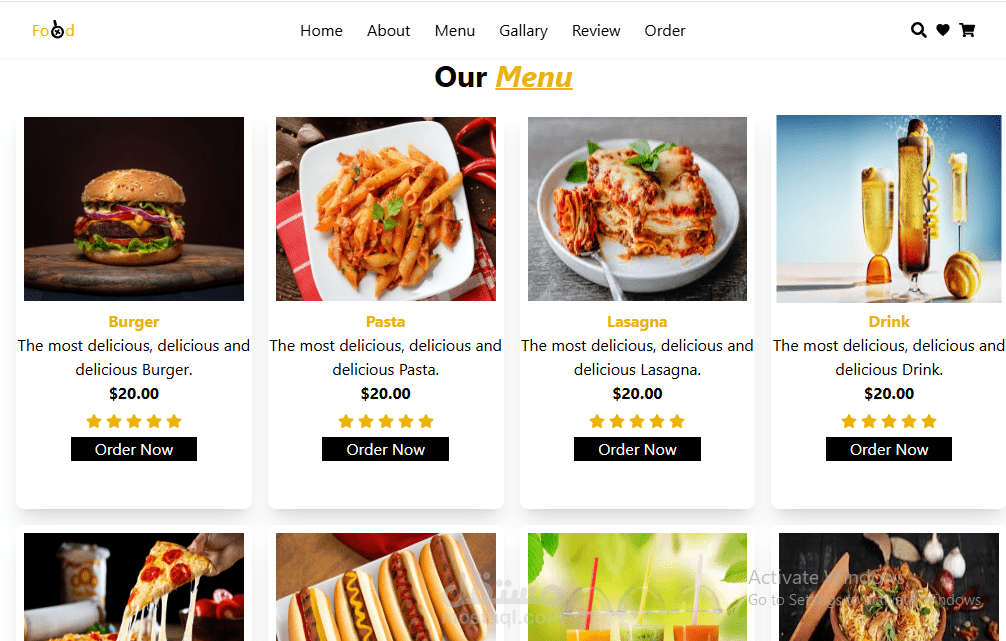
Task: Open favorites via the heart icon
Action: 942,30
